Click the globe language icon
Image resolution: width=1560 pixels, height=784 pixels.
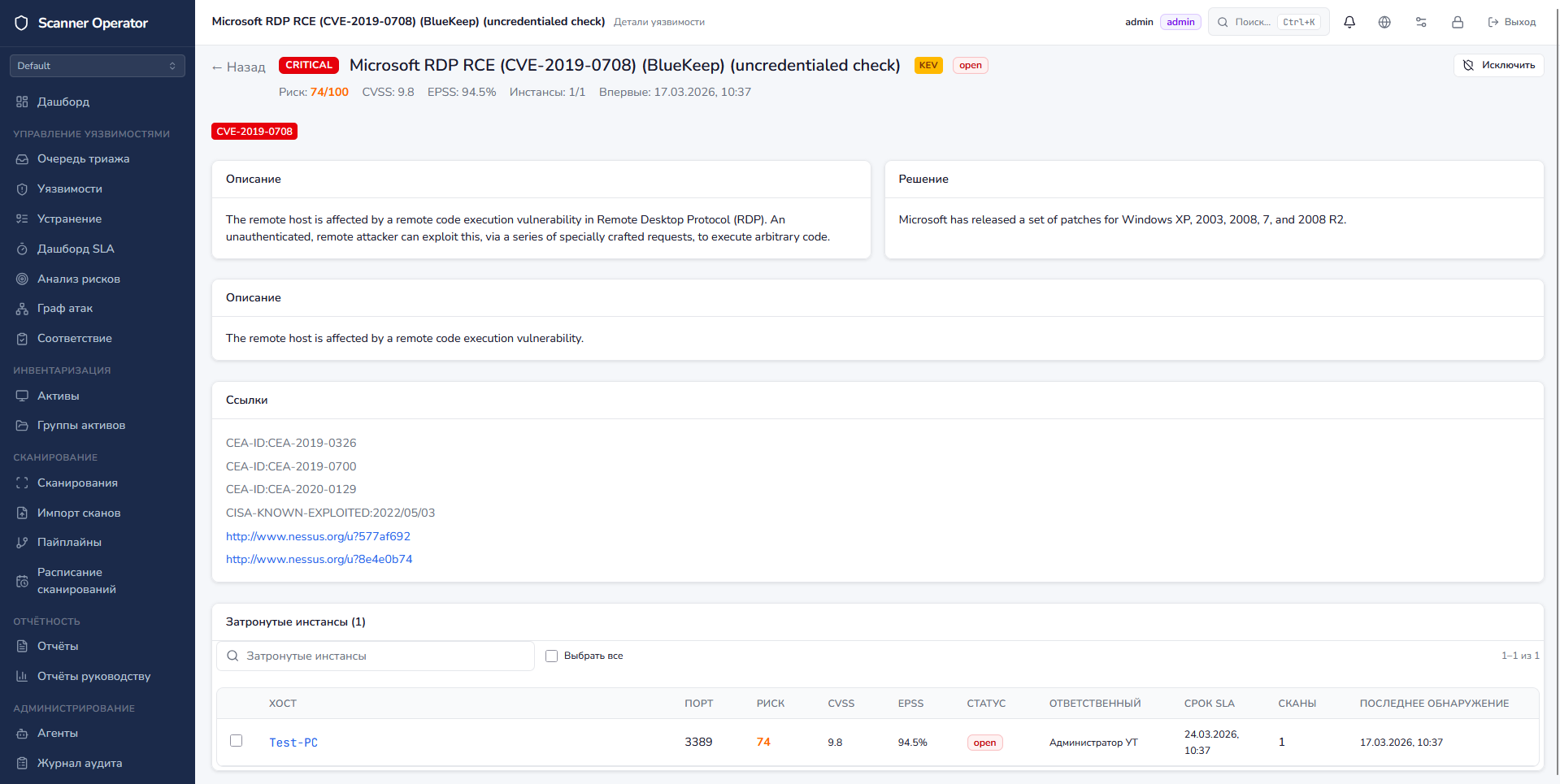[x=1384, y=22]
